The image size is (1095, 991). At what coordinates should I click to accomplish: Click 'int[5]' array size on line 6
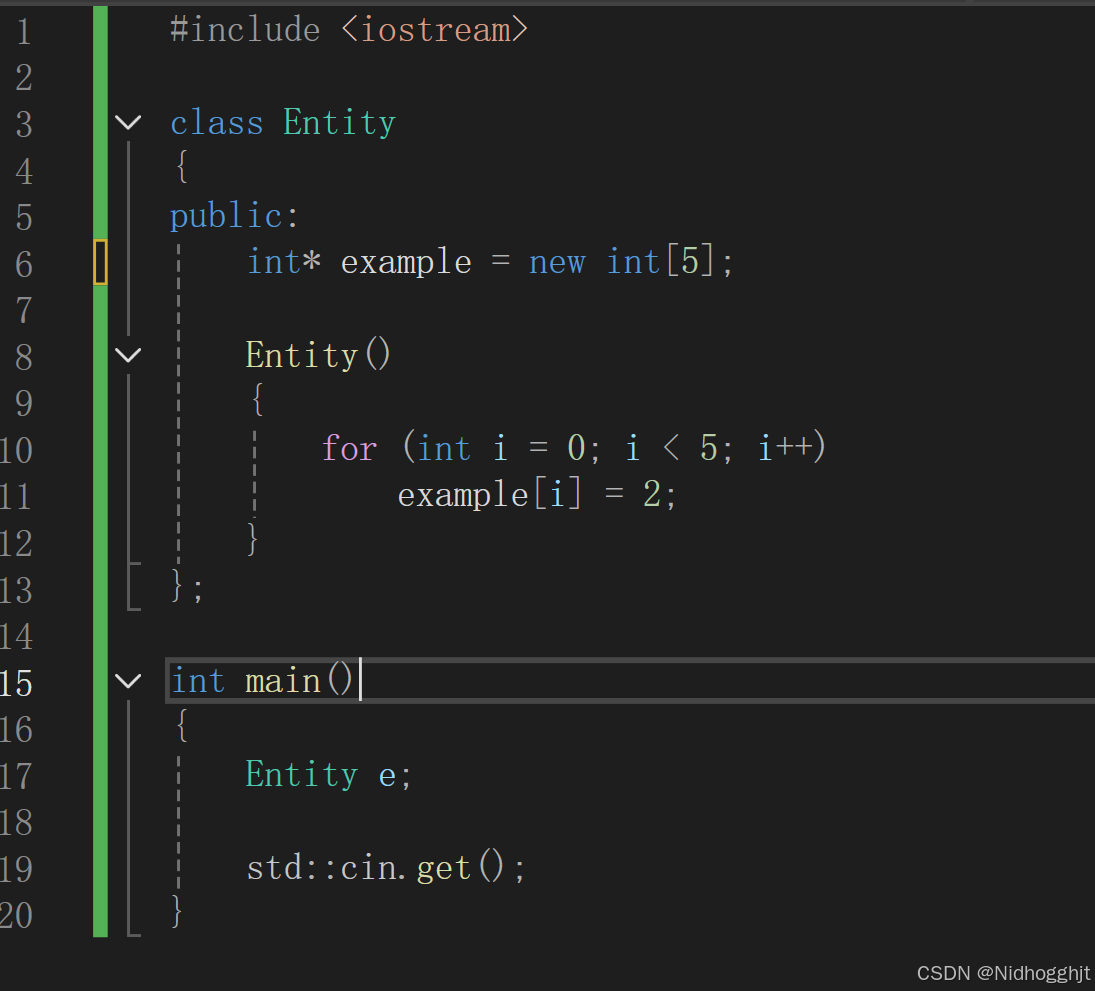tap(661, 262)
